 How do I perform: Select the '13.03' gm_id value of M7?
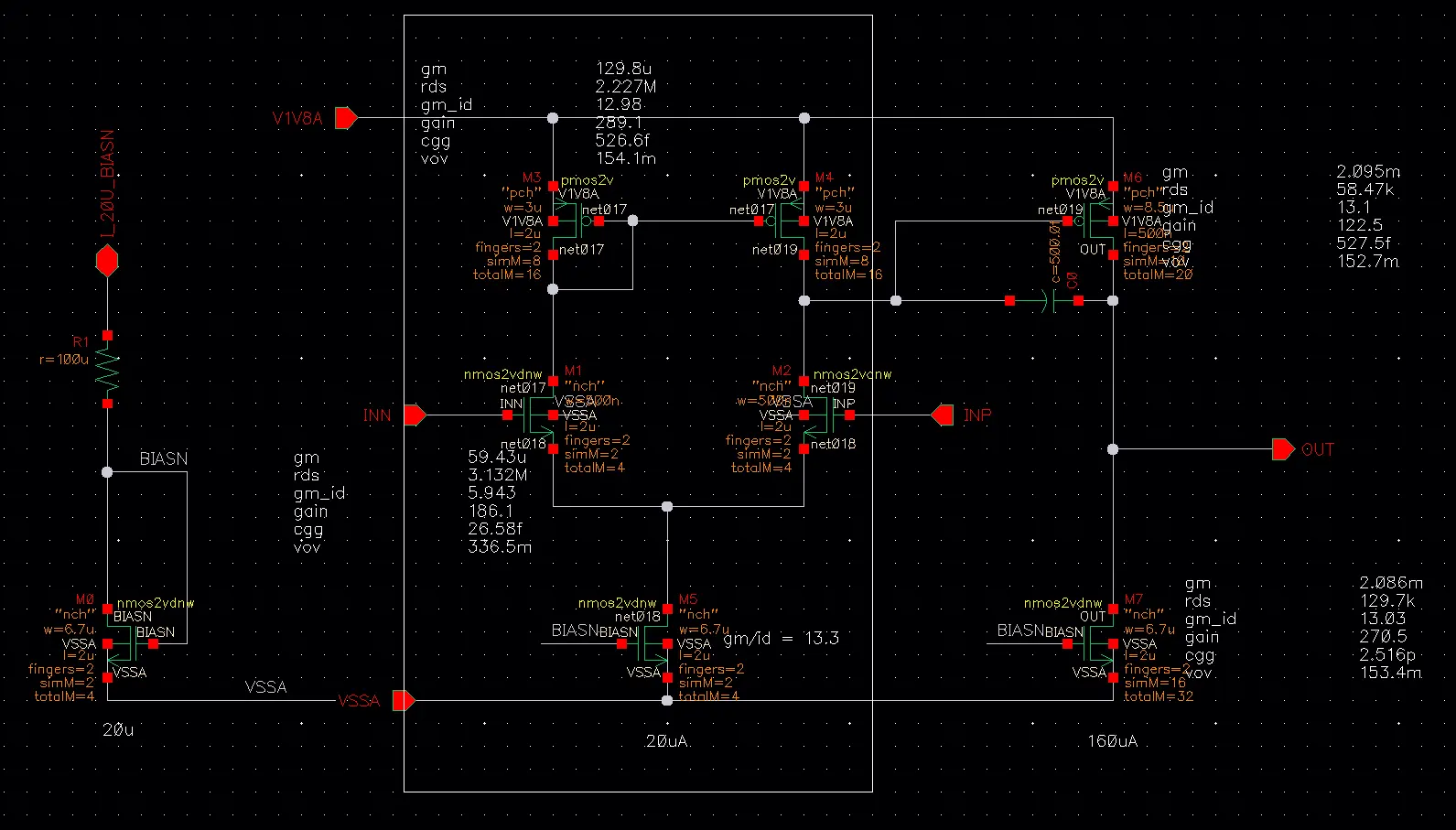click(1383, 619)
